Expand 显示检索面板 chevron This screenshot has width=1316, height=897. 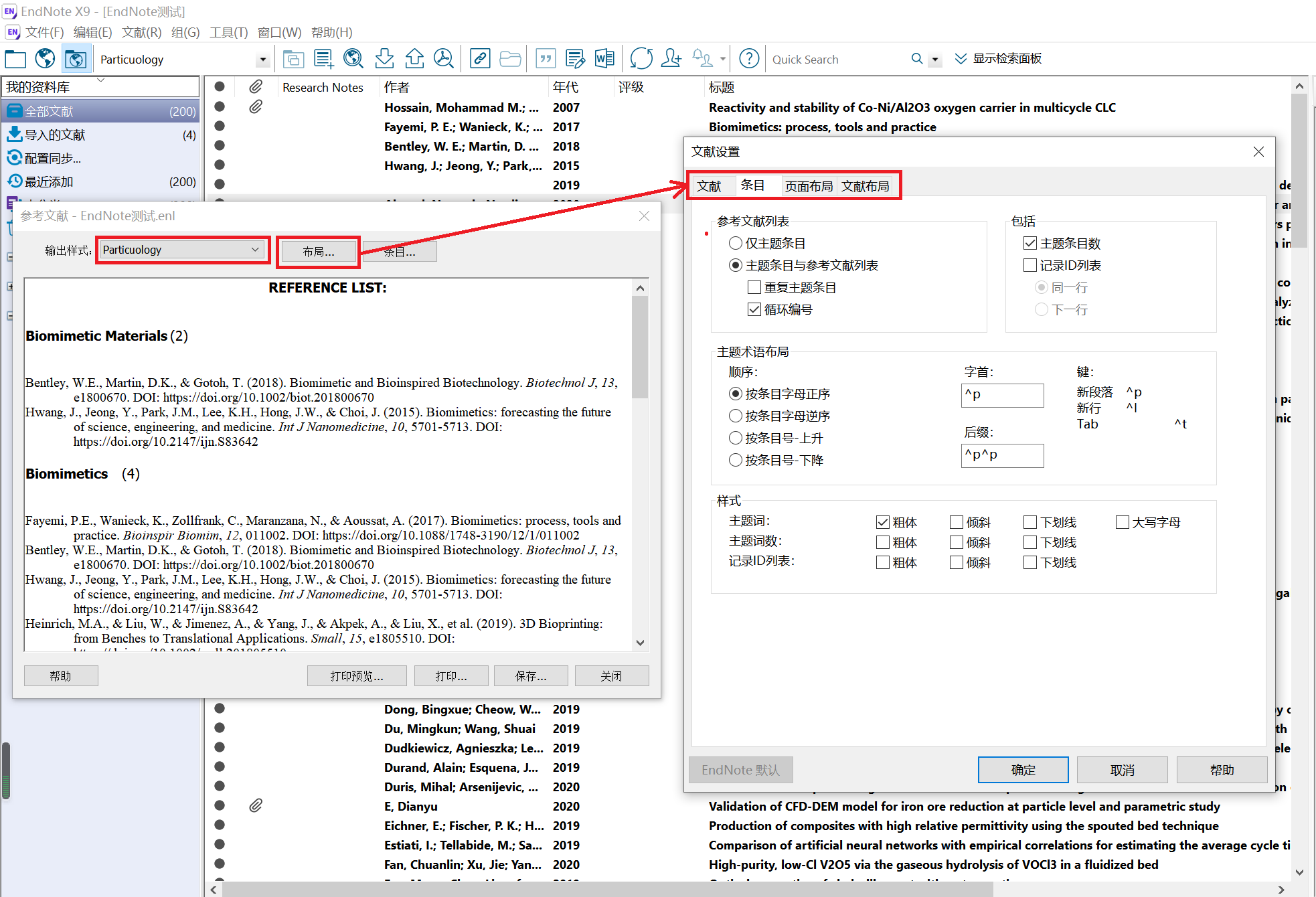(x=961, y=58)
